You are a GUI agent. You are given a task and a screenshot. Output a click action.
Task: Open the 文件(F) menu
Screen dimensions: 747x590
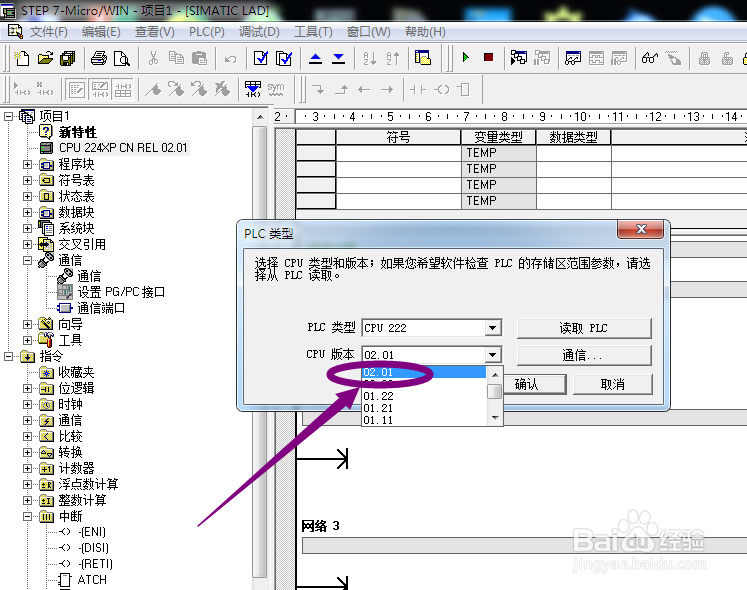coord(48,32)
